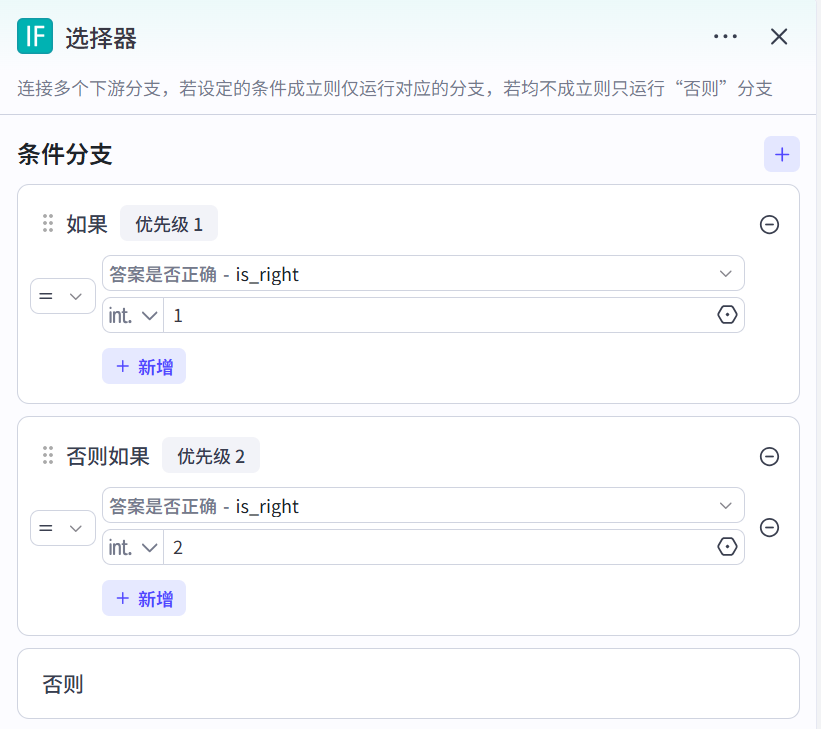Select the 否则 branch block
The image size is (821, 729).
[x=408, y=684]
